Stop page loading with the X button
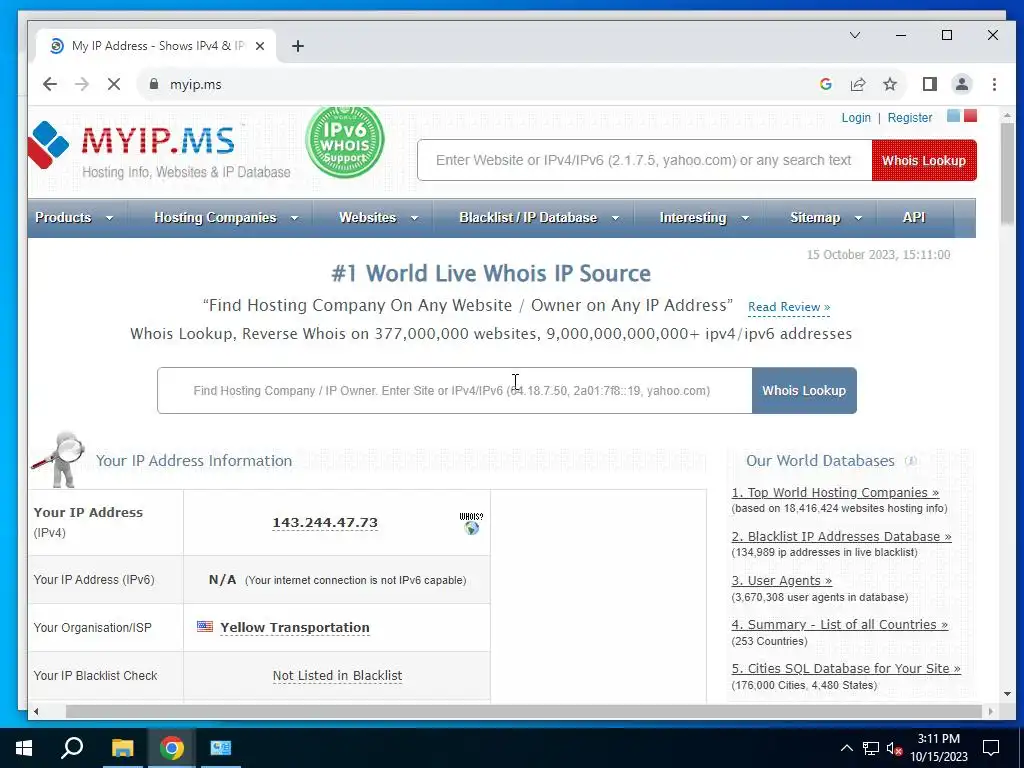The height and width of the screenshot is (768, 1024). (x=114, y=84)
